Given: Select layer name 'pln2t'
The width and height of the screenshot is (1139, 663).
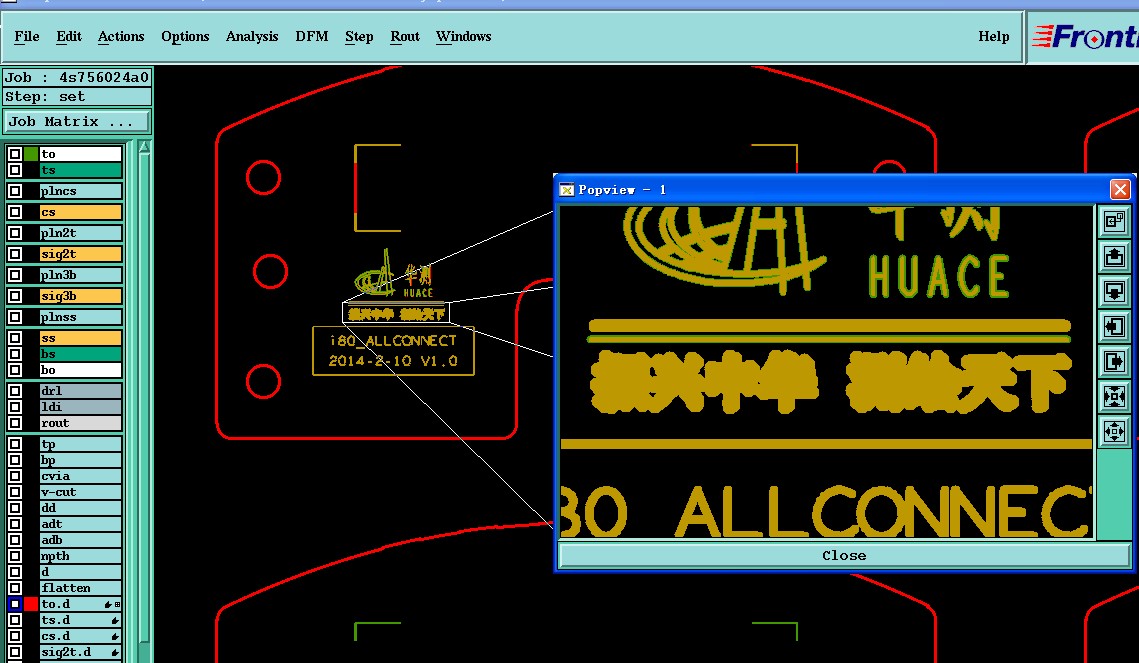Looking at the screenshot, I should 81,233.
